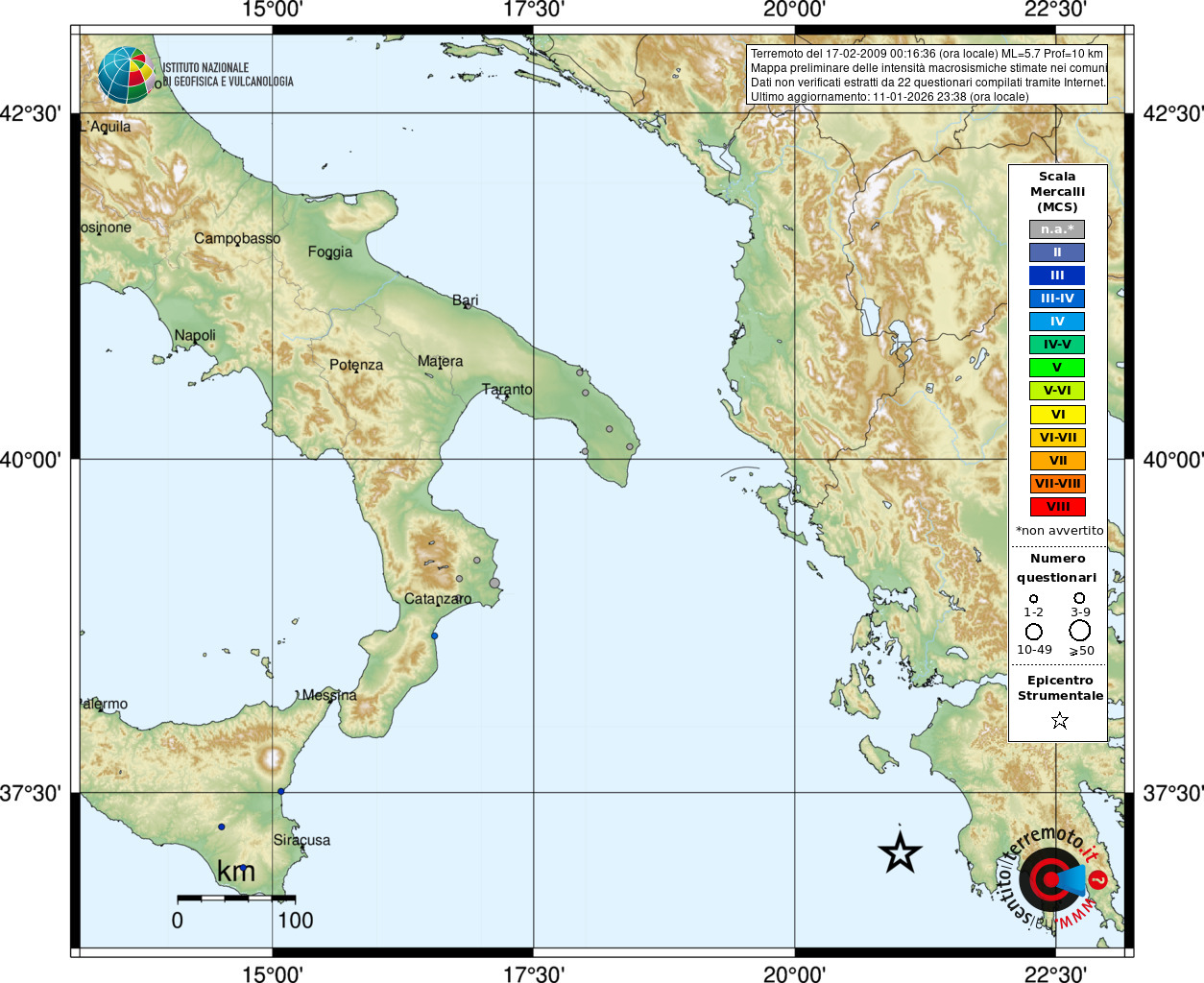This screenshot has height=983, width=1204.
Task: Select the red VIII intensity swatch
Action: point(1057,507)
